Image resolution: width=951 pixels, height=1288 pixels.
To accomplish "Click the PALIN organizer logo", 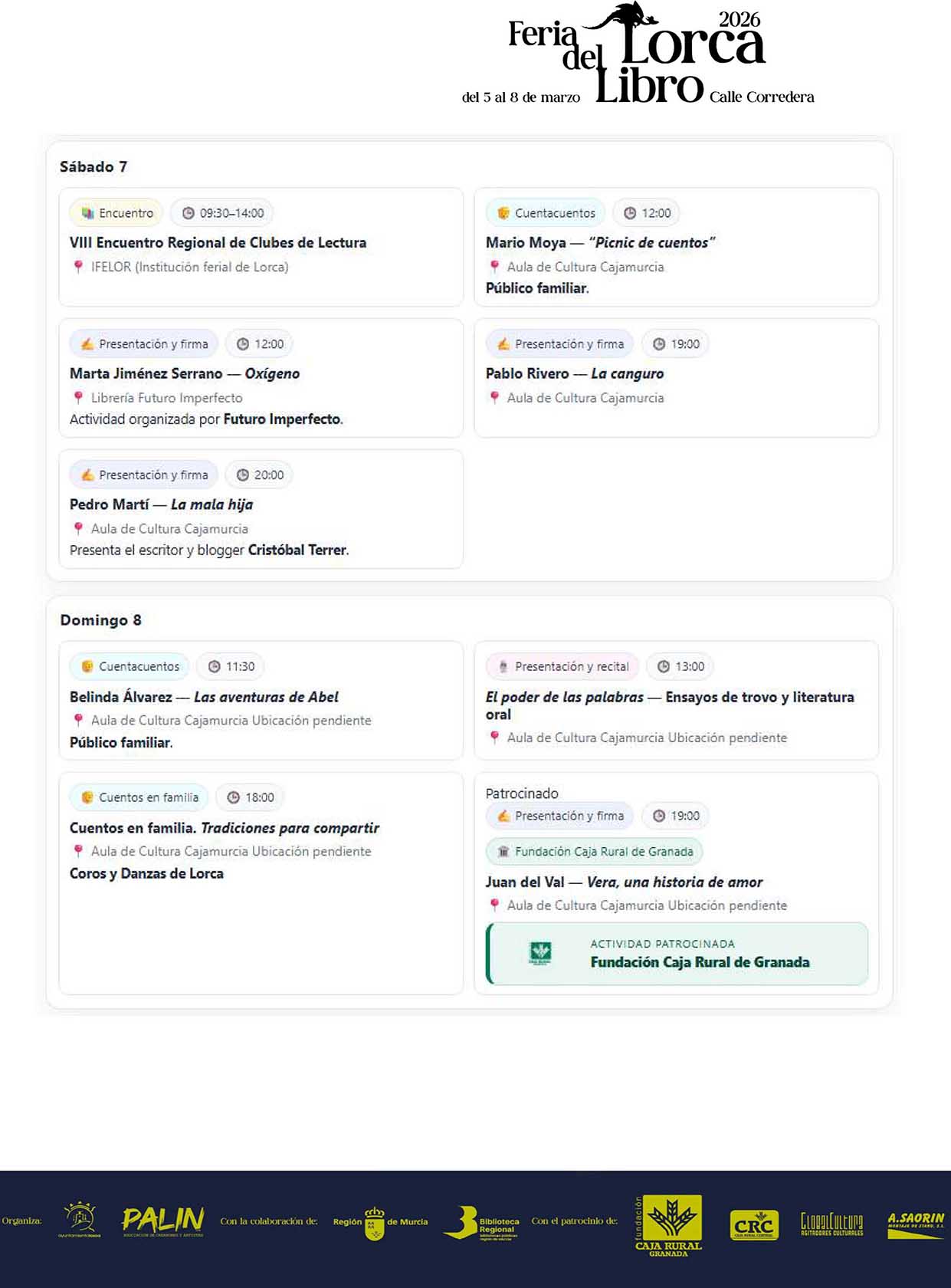I will click(162, 1221).
